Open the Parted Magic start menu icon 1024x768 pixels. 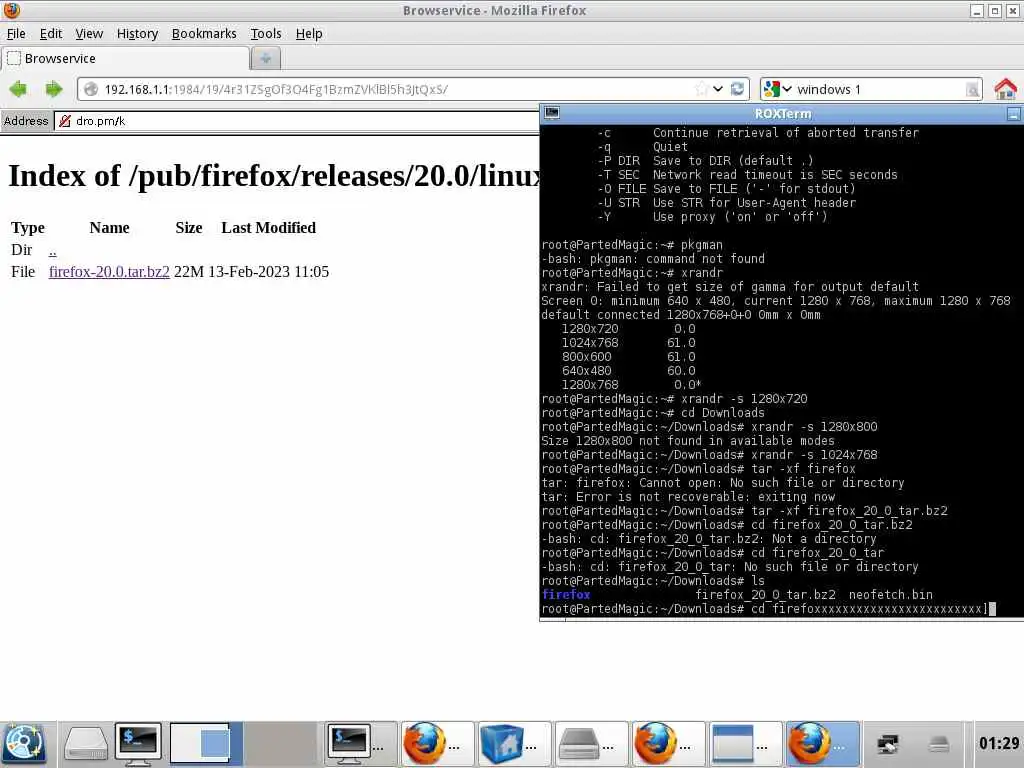[24, 744]
